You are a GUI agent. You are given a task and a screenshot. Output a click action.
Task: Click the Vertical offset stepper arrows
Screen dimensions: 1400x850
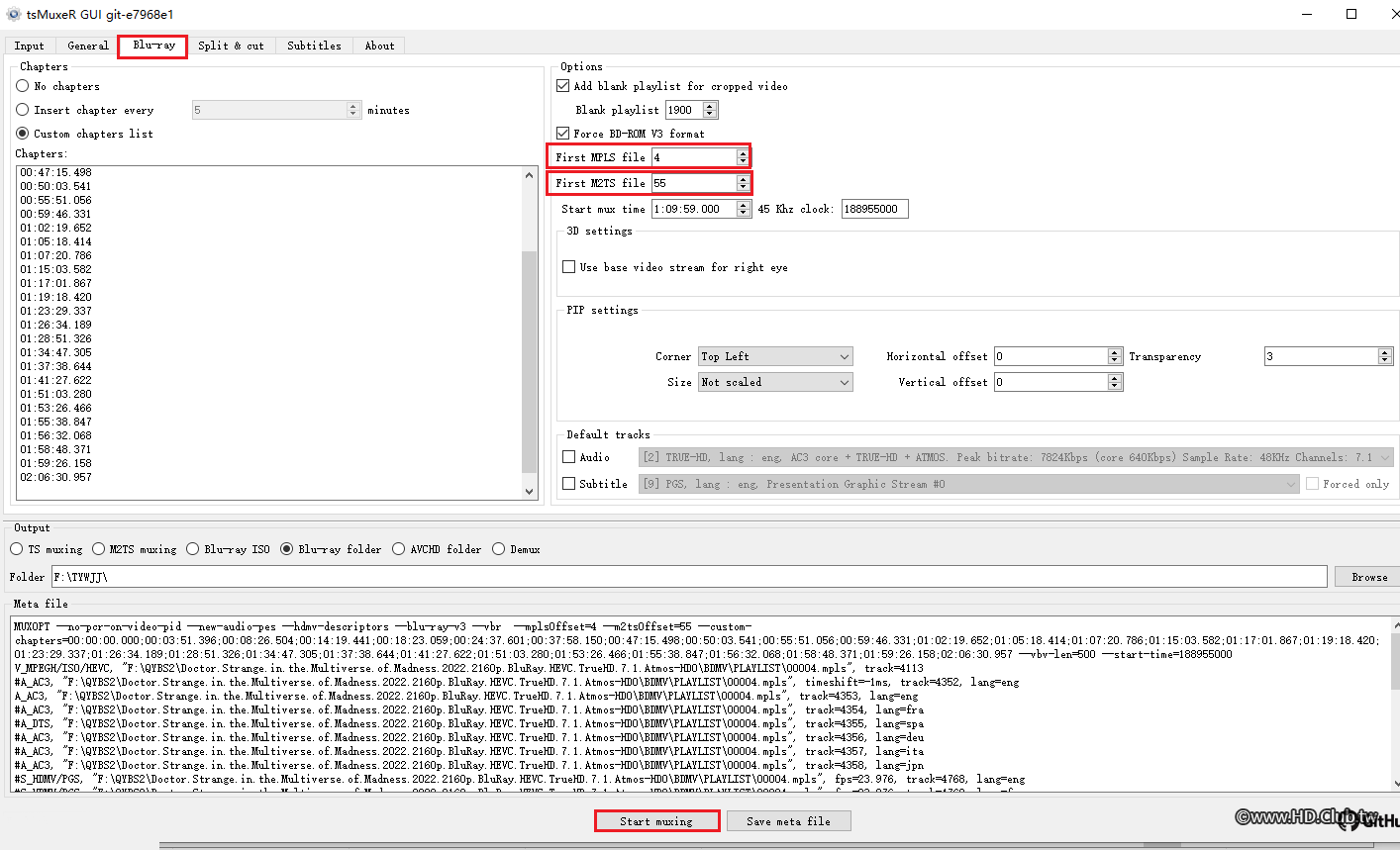pyautogui.click(x=1115, y=382)
